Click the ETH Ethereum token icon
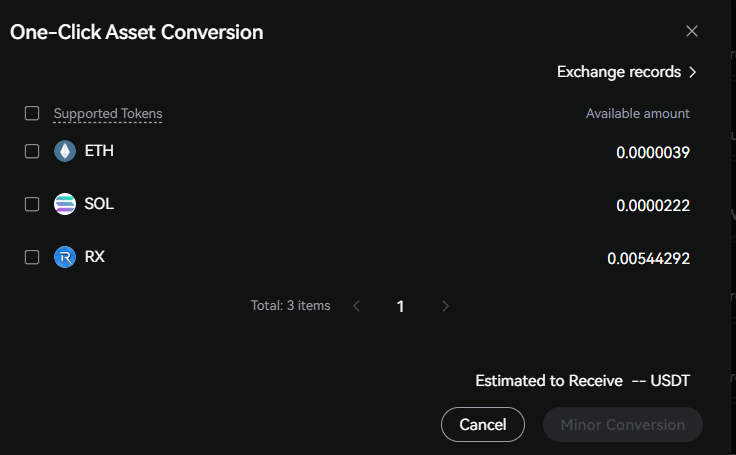The image size is (736, 455). 65,151
